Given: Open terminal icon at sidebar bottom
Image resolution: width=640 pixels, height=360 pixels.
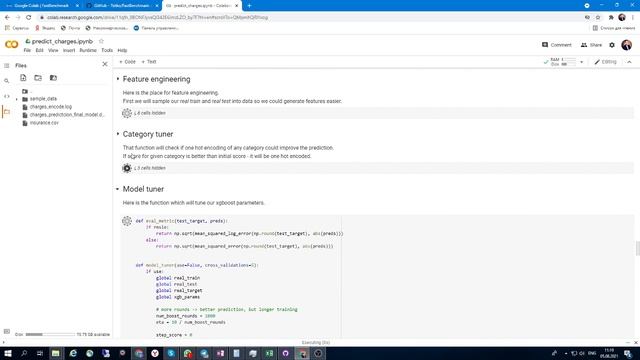Looking at the screenshot, I should (7, 331).
